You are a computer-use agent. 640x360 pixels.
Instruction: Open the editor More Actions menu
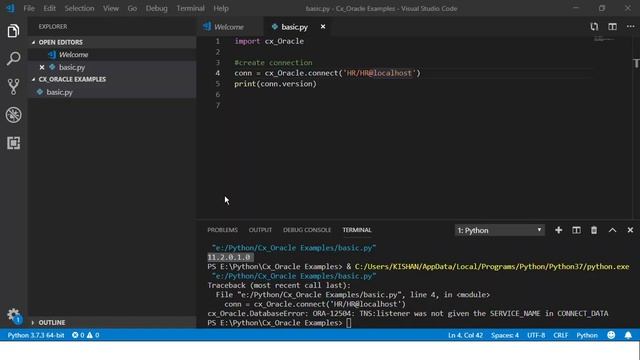coord(630,27)
